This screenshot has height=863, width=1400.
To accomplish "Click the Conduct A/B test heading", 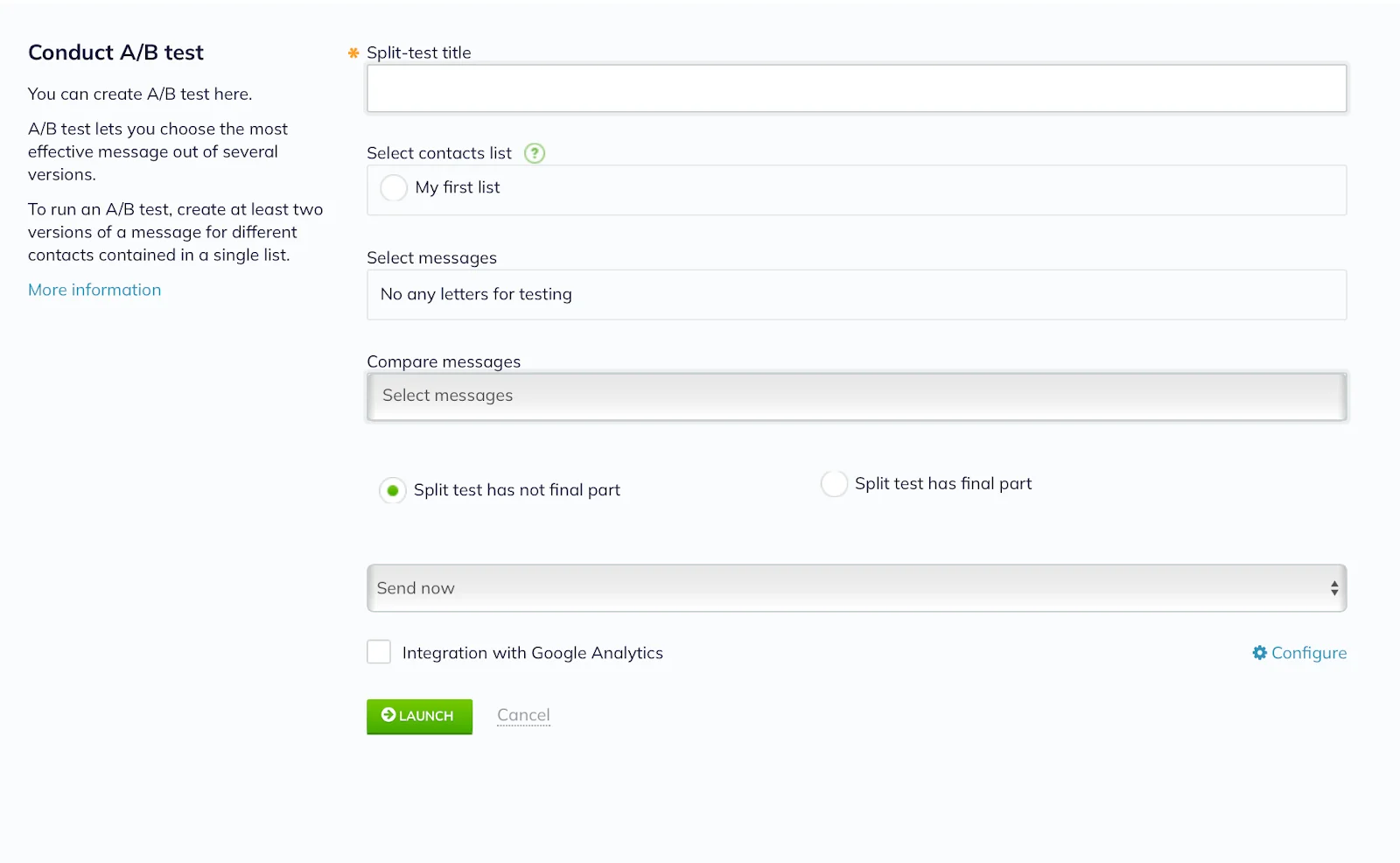I will click(115, 53).
